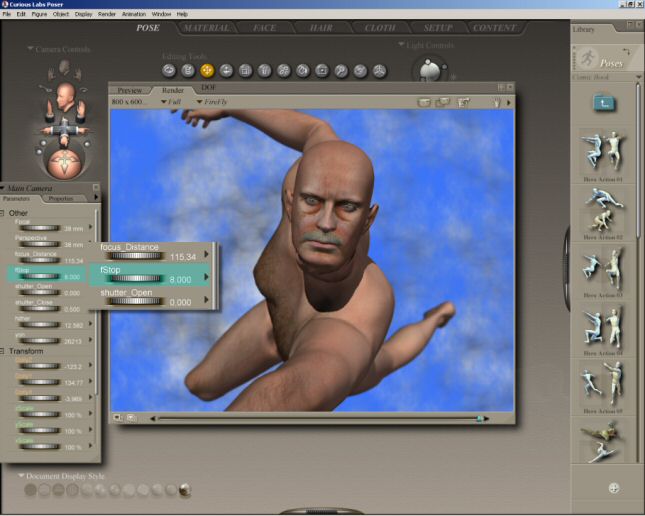Choose the Silhouette display style sphere
Viewport: 645px width, 516px height.
click(x=30, y=490)
